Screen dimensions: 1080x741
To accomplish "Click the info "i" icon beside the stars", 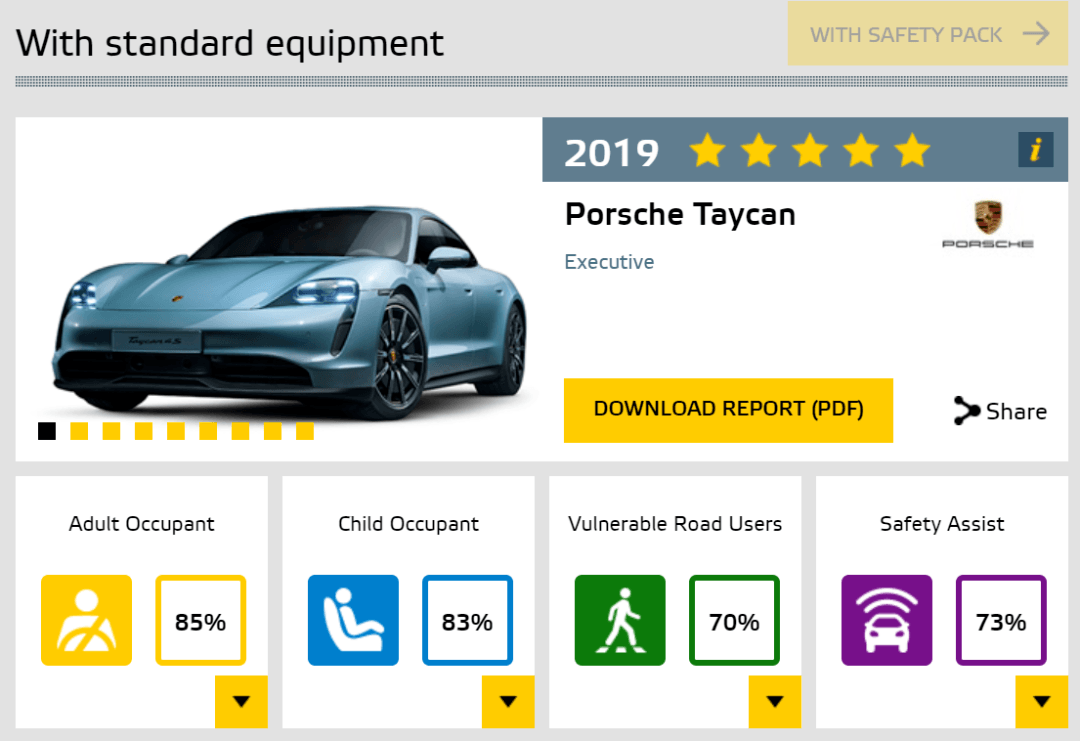I will coord(1035,149).
